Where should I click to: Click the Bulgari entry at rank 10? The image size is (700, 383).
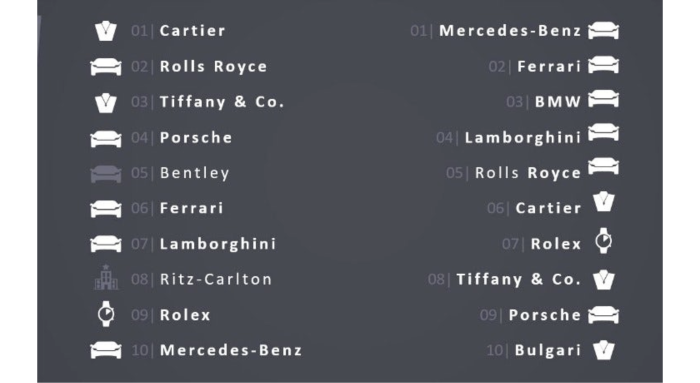pos(548,350)
